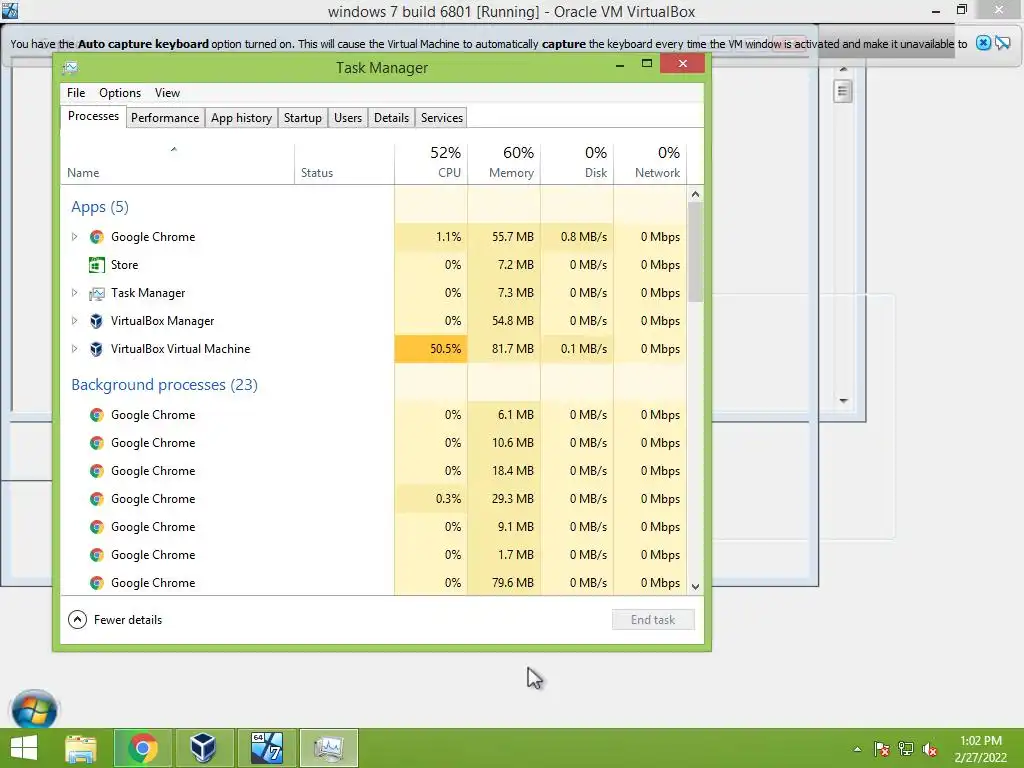Open the Options menu
1024x768 pixels.
[x=120, y=93]
